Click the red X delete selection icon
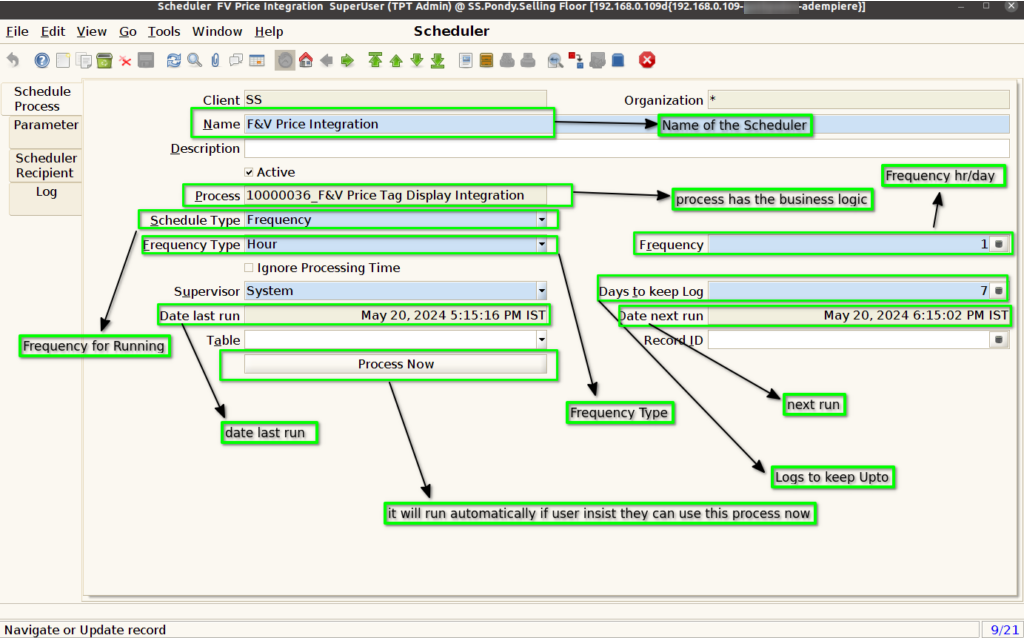The width and height of the screenshot is (1024, 638). (x=125, y=61)
